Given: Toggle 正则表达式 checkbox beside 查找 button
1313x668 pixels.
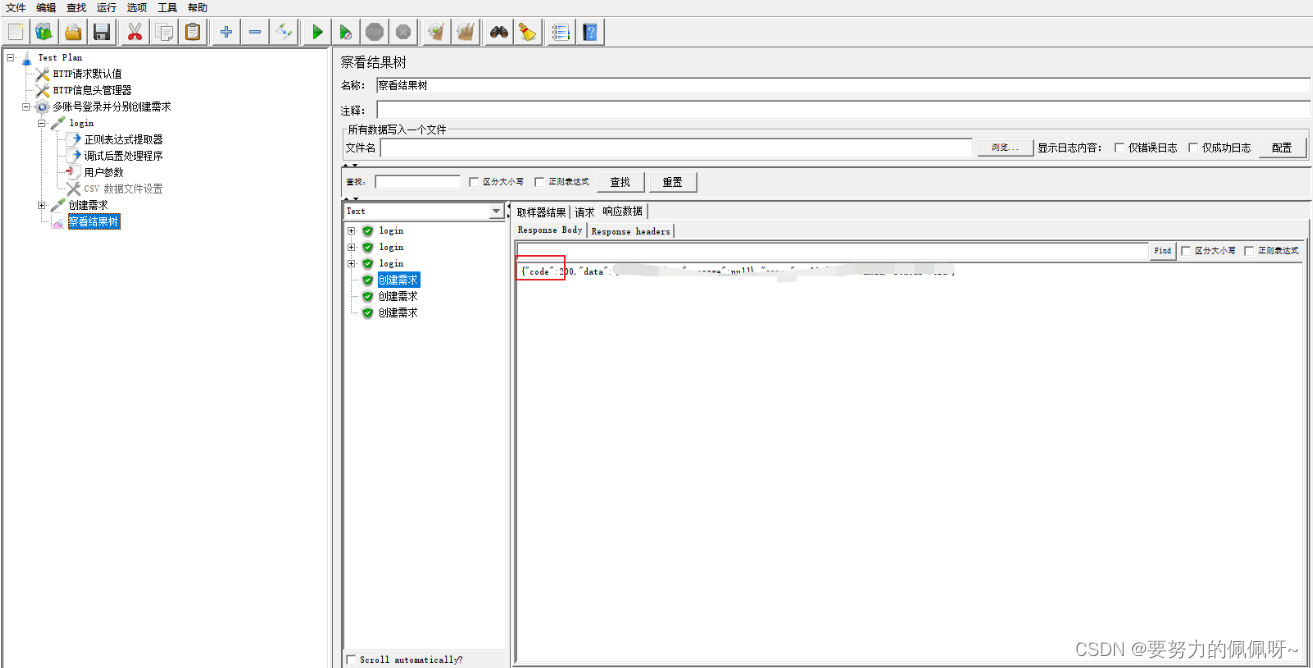Looking at the screenshot, I should (539, 182).
